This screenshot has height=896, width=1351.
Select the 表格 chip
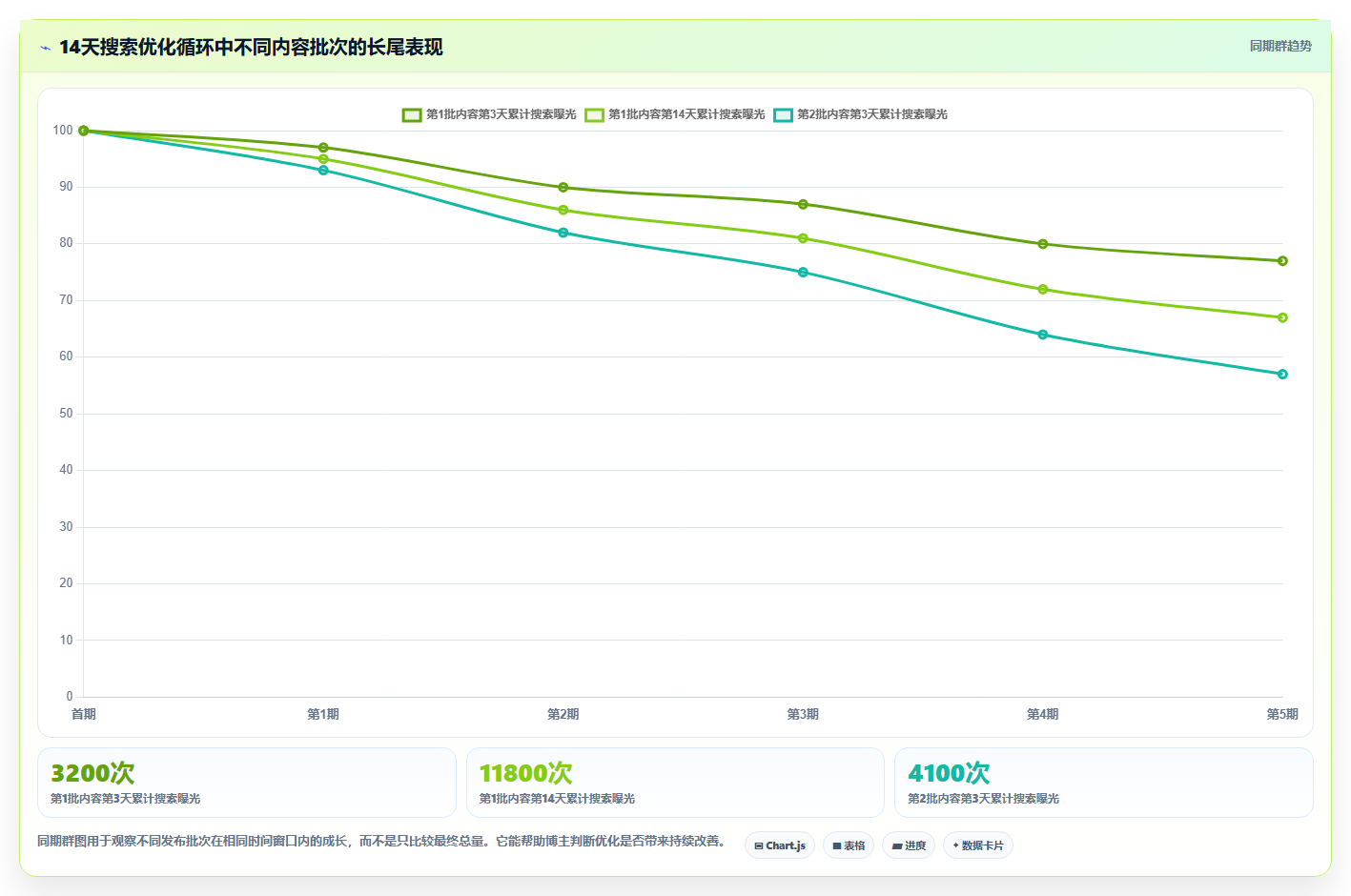[849, 845]
